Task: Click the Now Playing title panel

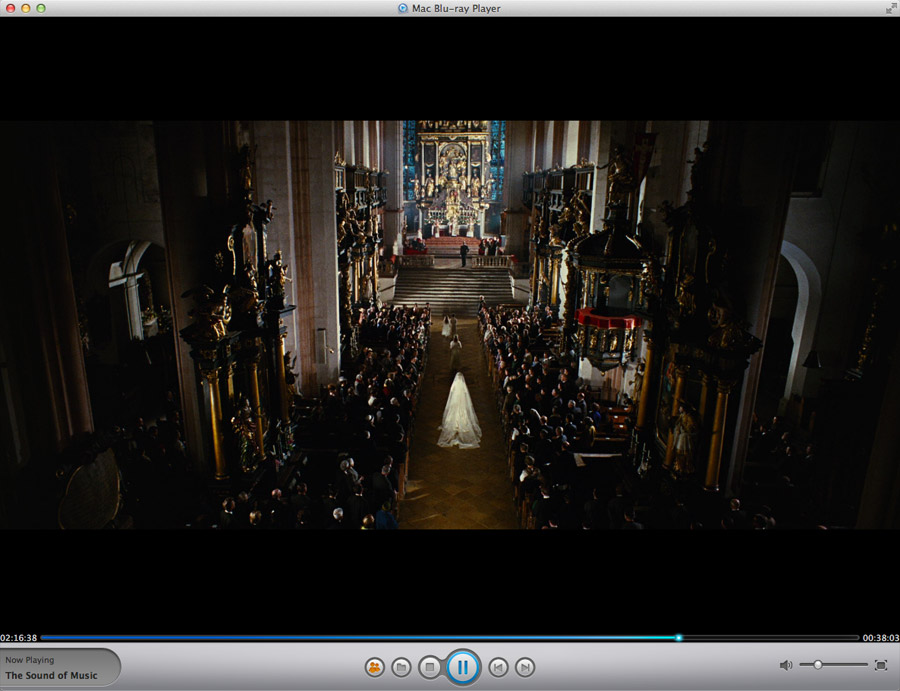Action: [x=58, y=668]
